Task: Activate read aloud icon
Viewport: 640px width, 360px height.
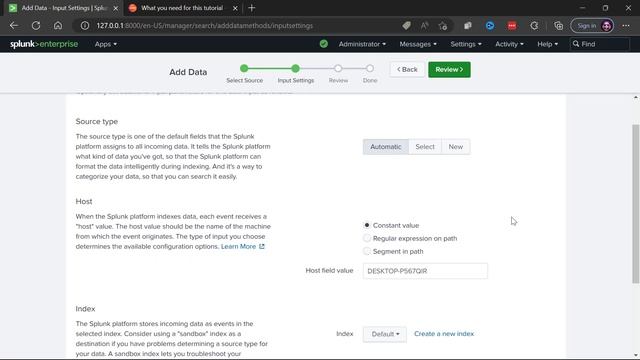Action: tap(424, 26)
